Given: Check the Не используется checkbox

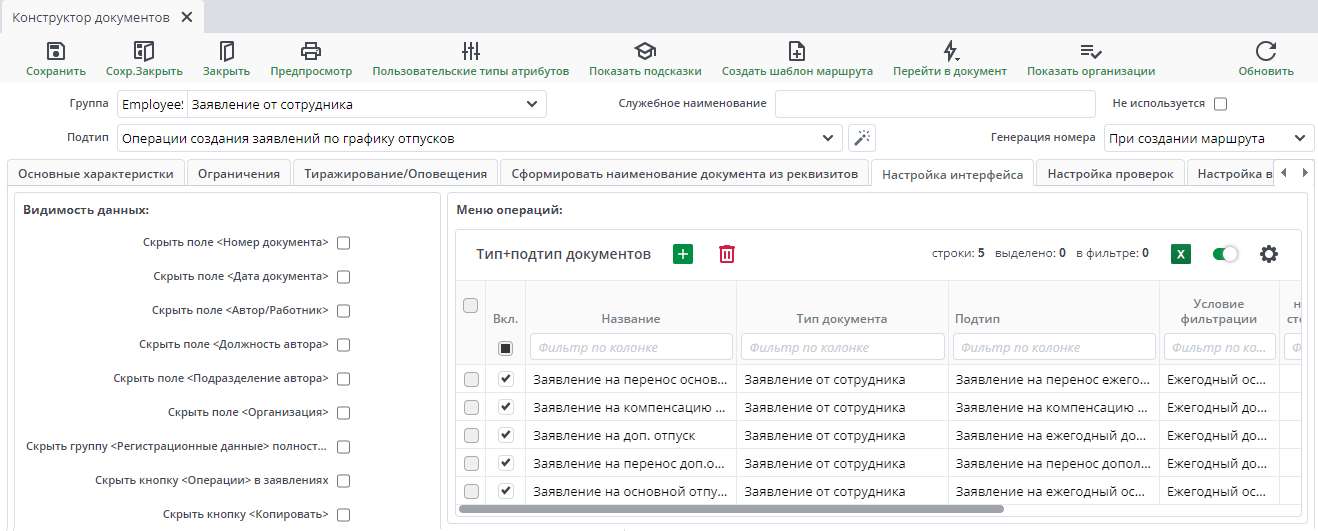Looking at the screenshot, I should [1220, 103].
